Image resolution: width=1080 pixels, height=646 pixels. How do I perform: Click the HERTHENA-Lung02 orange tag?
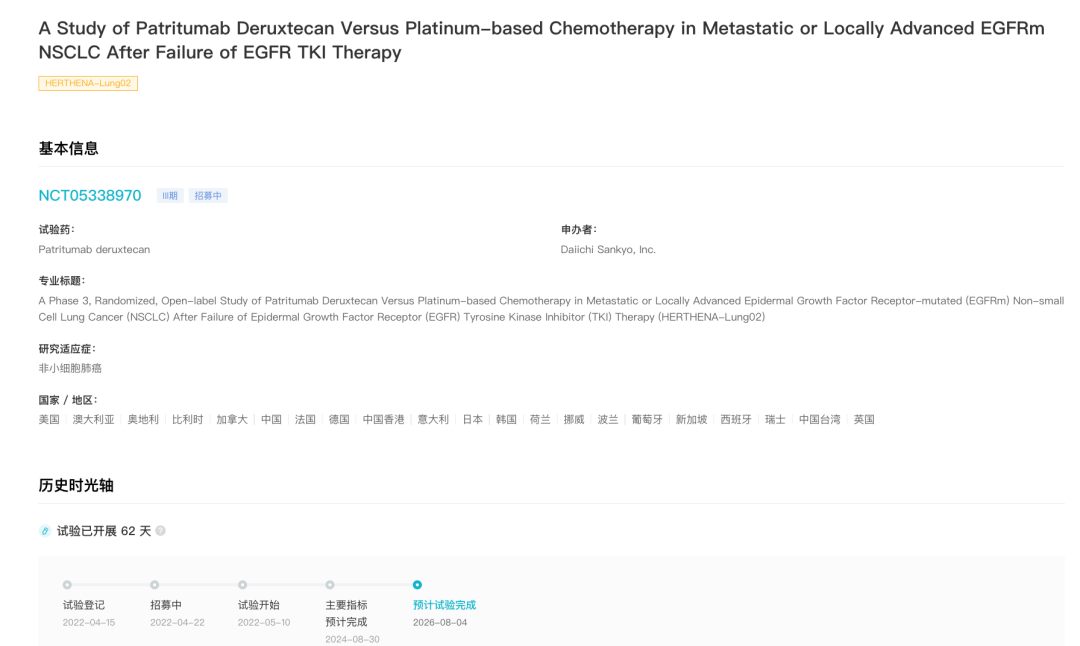tap(88, 84)
